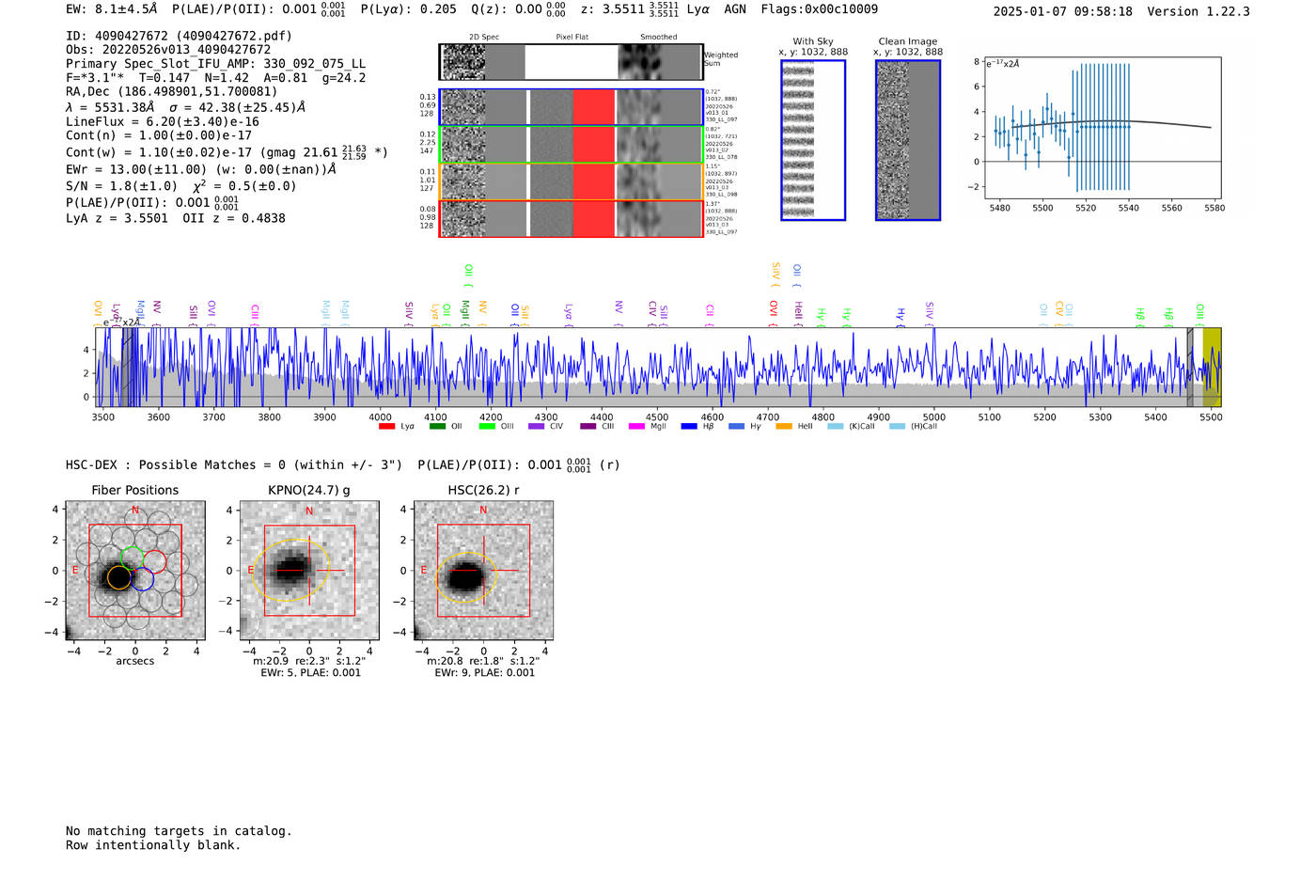Click the Version 1.22.3 text

pyautogui.click(x=1199, y=12)
